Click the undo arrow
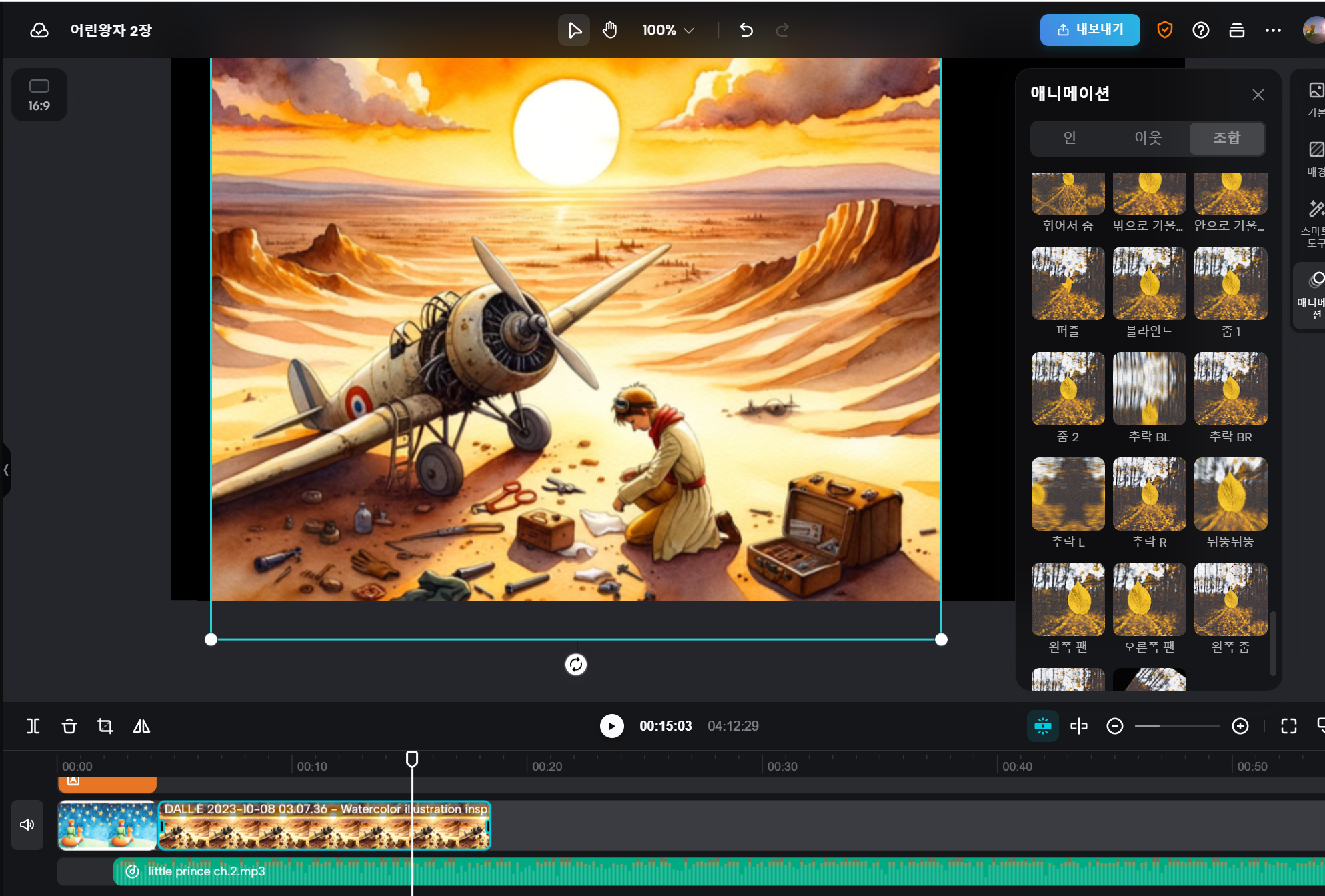This screenshot has height=896, width=1325. click(x=746, y=30)
